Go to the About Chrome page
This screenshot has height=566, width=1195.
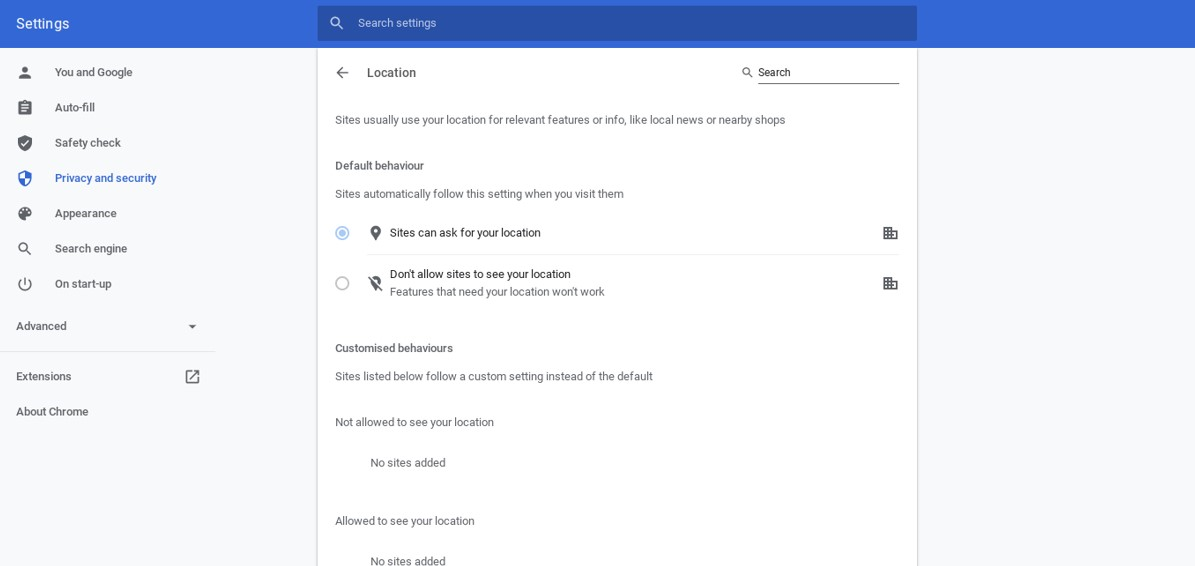pyautogui.click(x=52, y=411)
